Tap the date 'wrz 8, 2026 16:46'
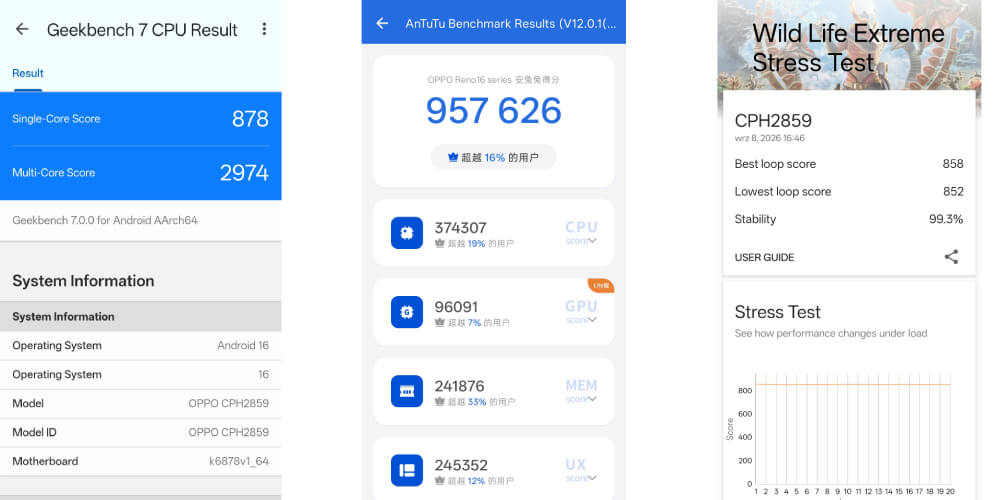This screenshot has width=1000, height=500. point(770,138)
